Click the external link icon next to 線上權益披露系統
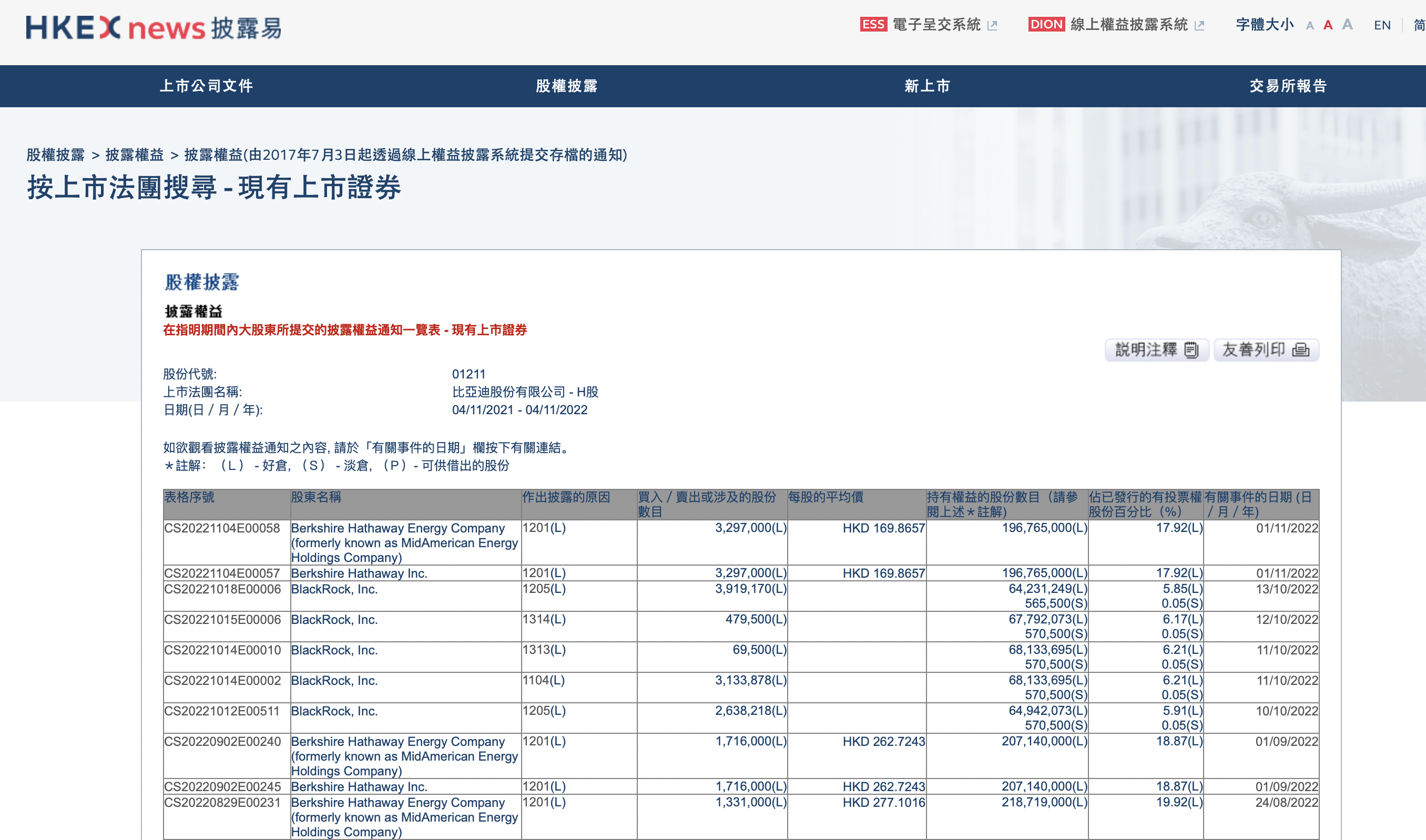1426x840 pixels. tap(1199, 25)
